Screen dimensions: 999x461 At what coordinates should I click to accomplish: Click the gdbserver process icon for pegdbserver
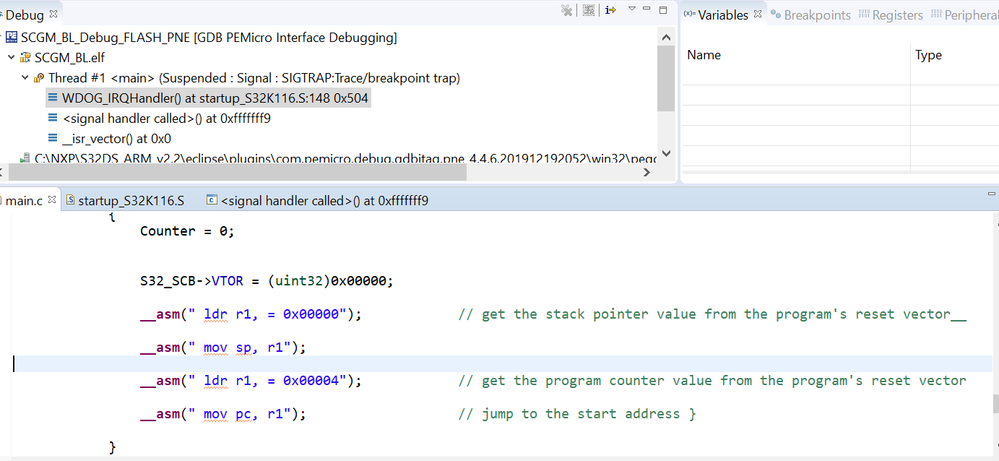tap(25, 156)
